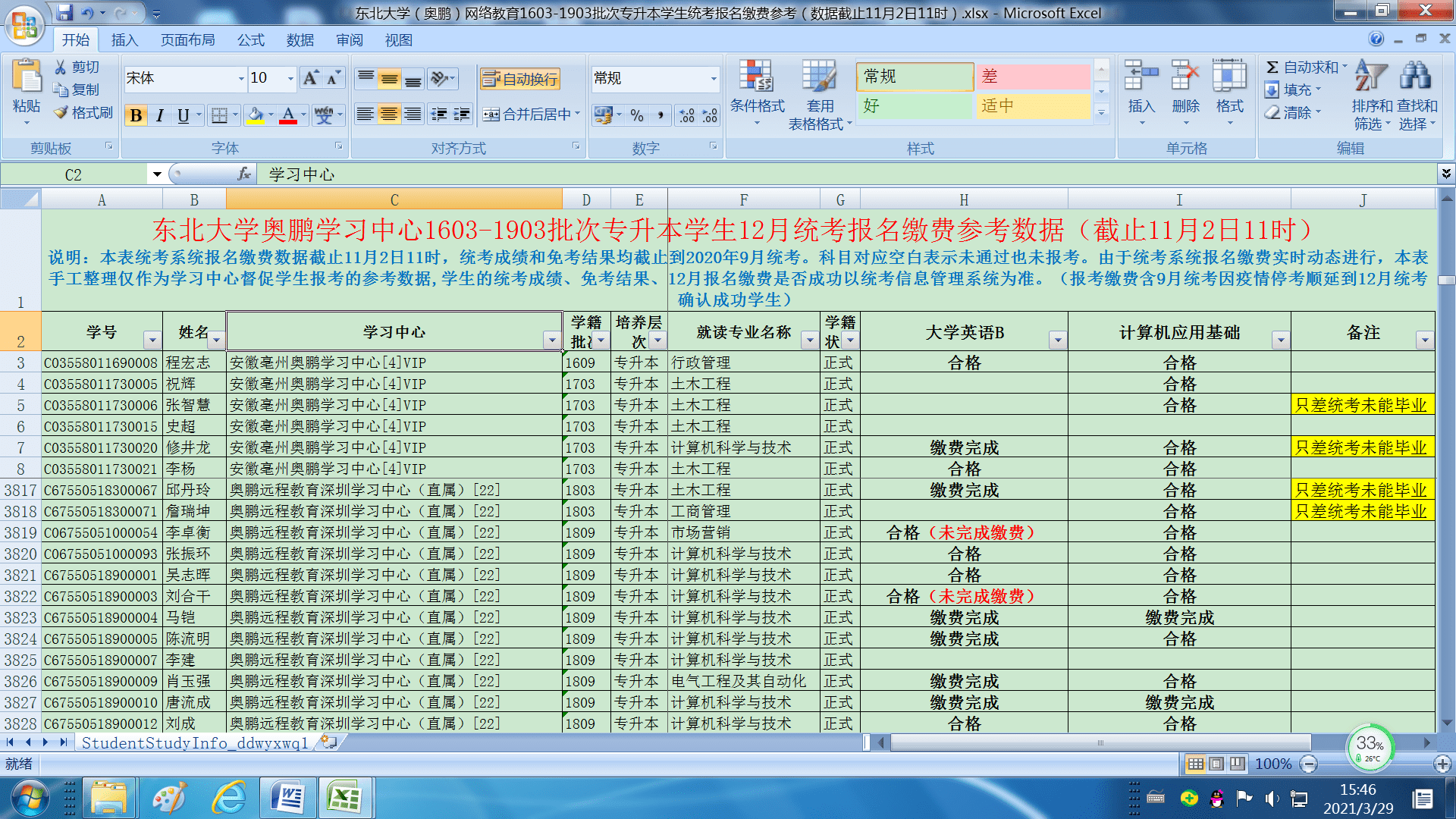Click the 自动求和 button
1456x819 pixels.
[1306, 67]
